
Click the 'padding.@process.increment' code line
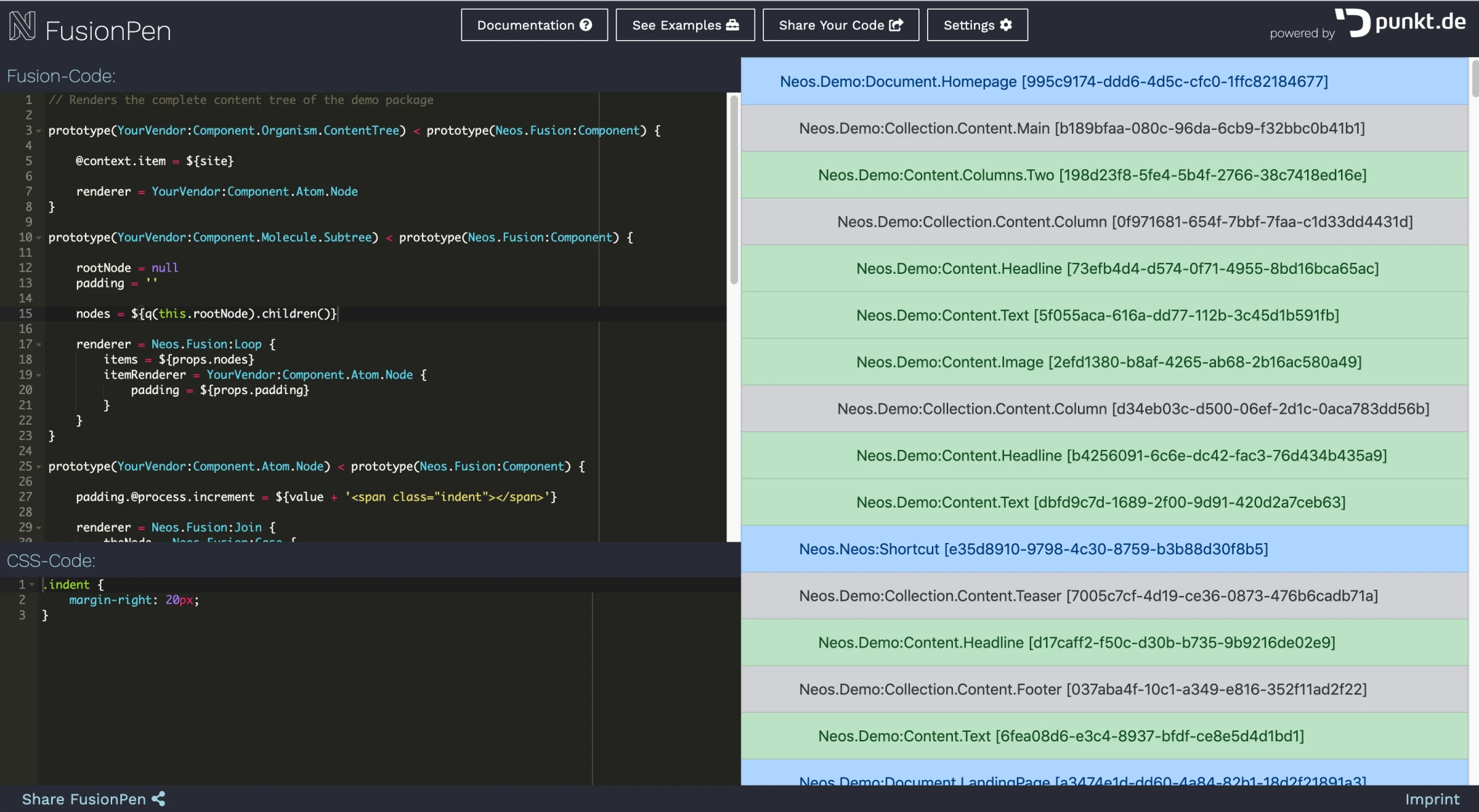point(317,497)
